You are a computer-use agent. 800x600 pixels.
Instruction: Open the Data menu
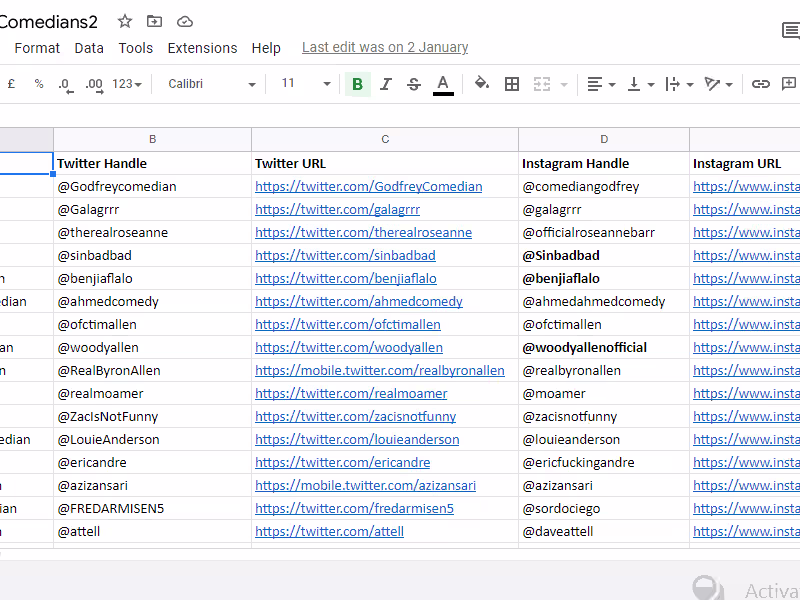click(89, 47)
